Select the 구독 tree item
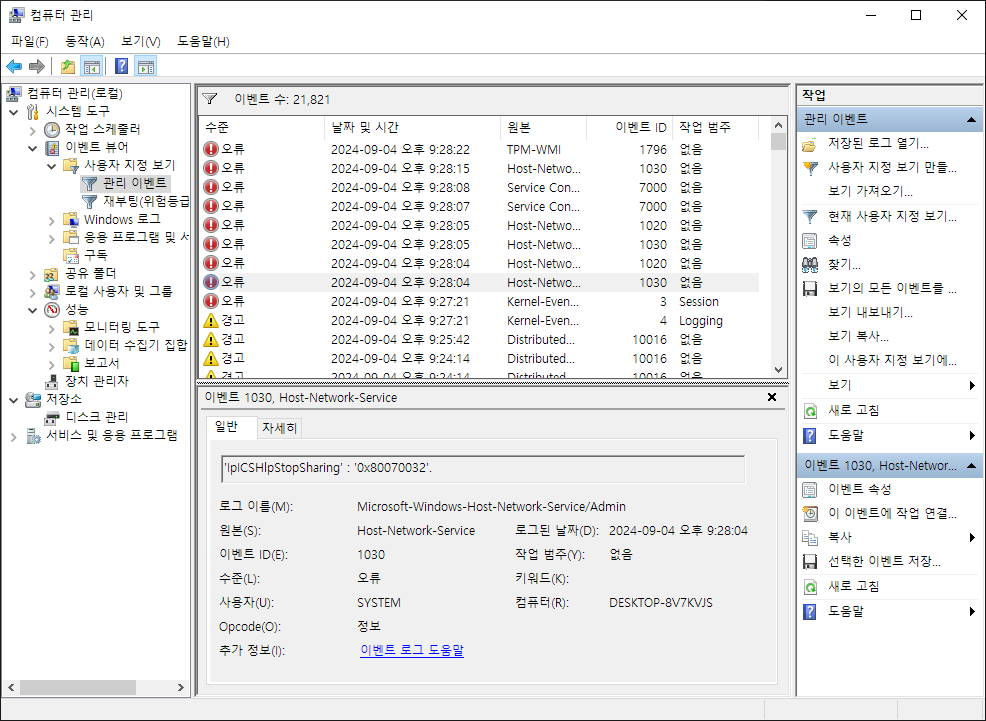This screenshot has width=986, height=721. [x=96, y=255]
